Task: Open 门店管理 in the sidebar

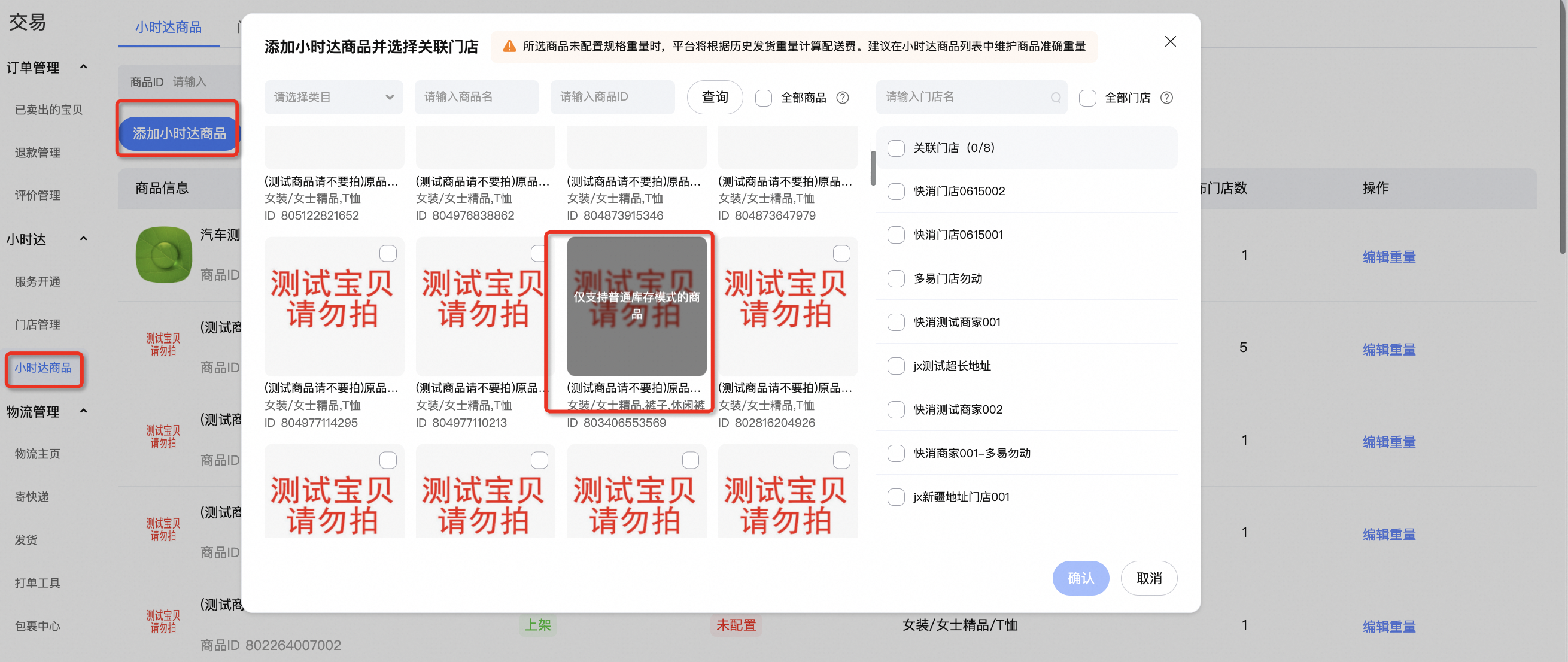Action: (x=38, y=324)
